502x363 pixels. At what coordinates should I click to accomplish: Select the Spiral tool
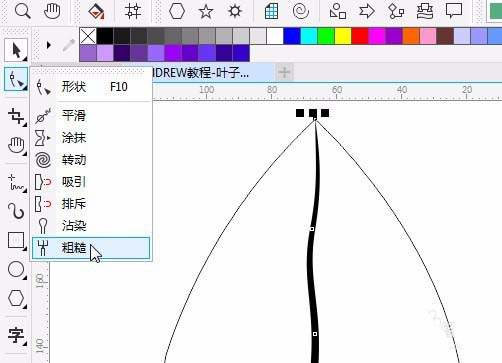pyautogui.click(x=301, y=11)
